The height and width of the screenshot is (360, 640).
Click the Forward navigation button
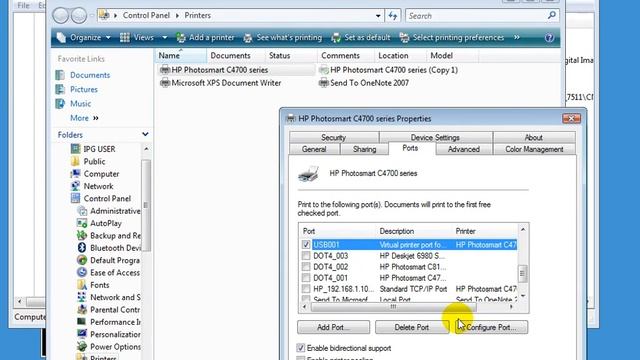point(79,16)
